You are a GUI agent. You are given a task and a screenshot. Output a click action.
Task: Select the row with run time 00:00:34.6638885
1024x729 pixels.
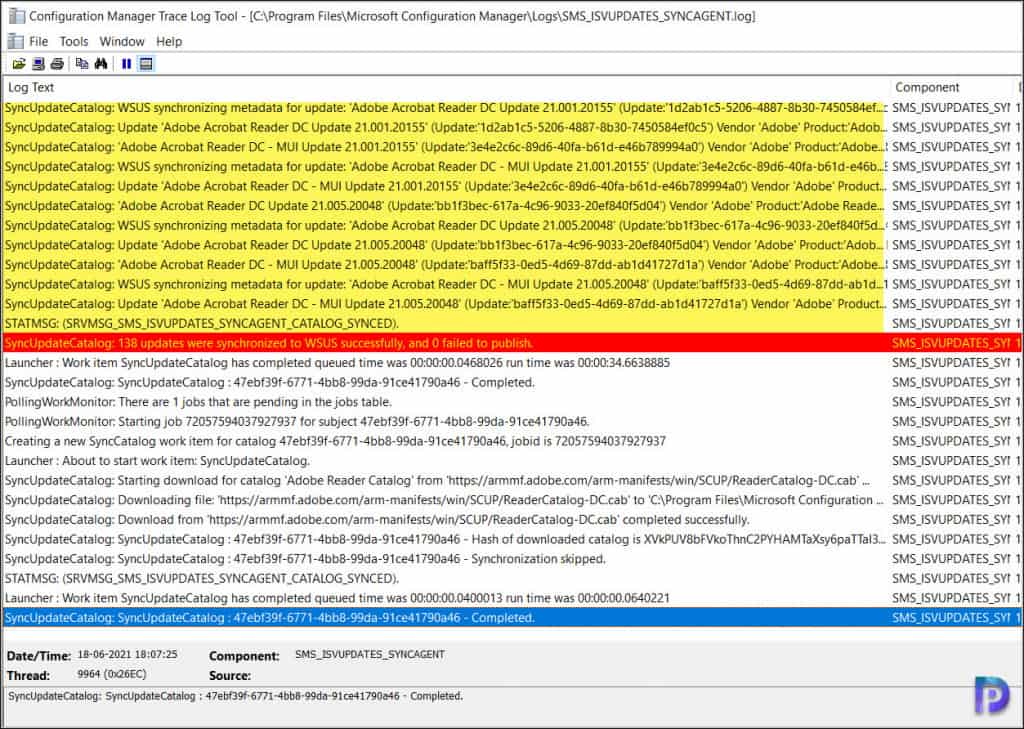click(512, 363)
